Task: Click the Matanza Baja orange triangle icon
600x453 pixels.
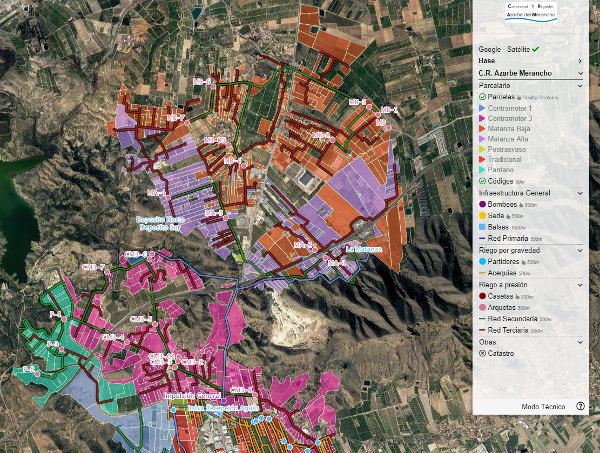Action: pos(482,129)
